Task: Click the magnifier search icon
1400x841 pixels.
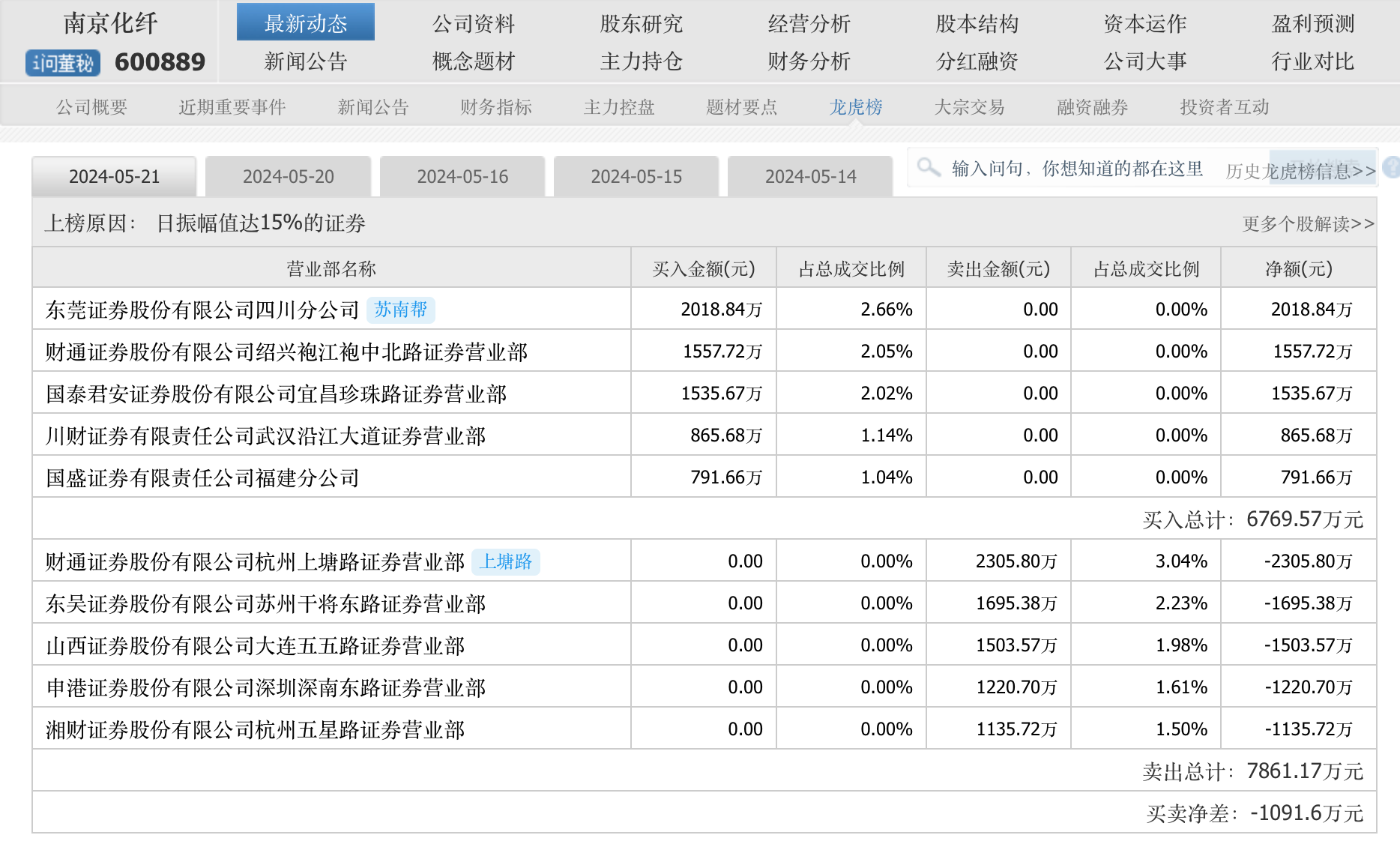Action: pos(928,167)
